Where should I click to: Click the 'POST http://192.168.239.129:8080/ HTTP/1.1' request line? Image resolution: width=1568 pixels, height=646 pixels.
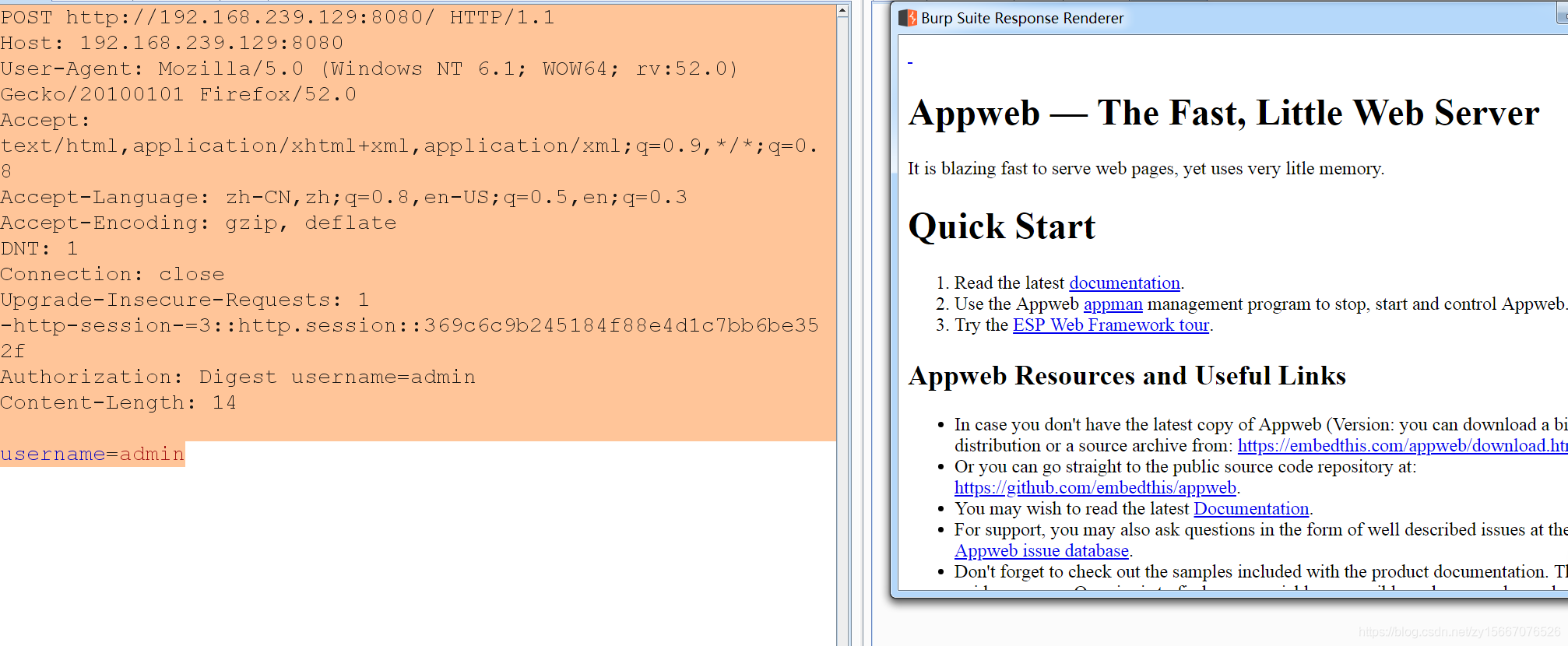coord(277,17)
